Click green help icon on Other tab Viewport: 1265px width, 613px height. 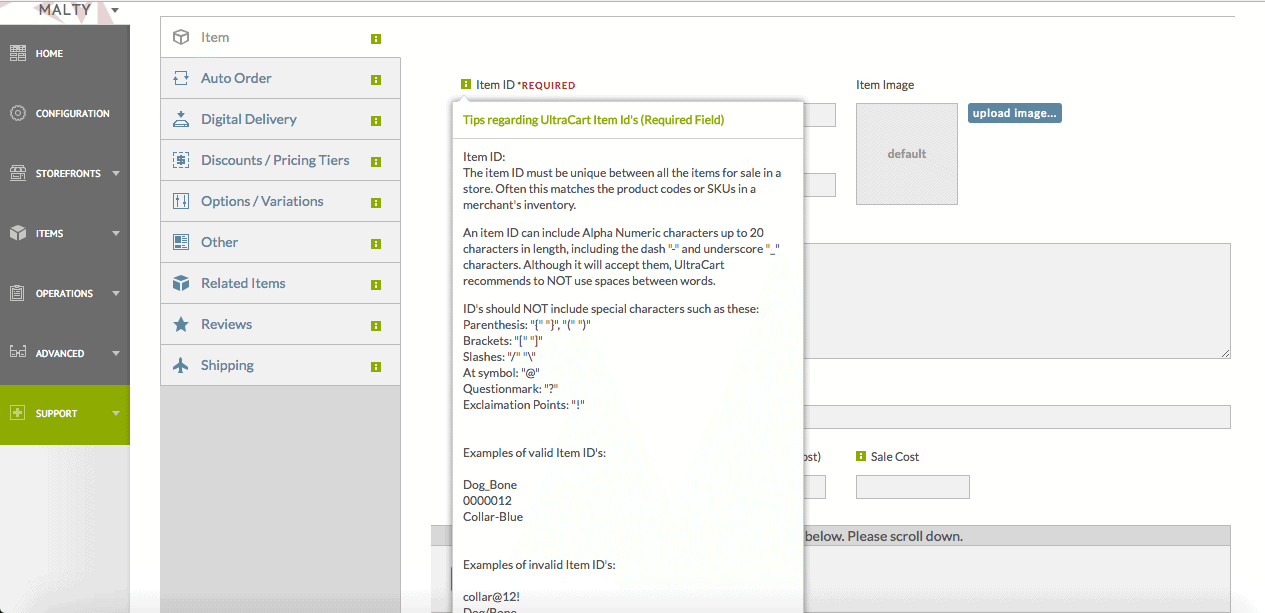(376, 244)
